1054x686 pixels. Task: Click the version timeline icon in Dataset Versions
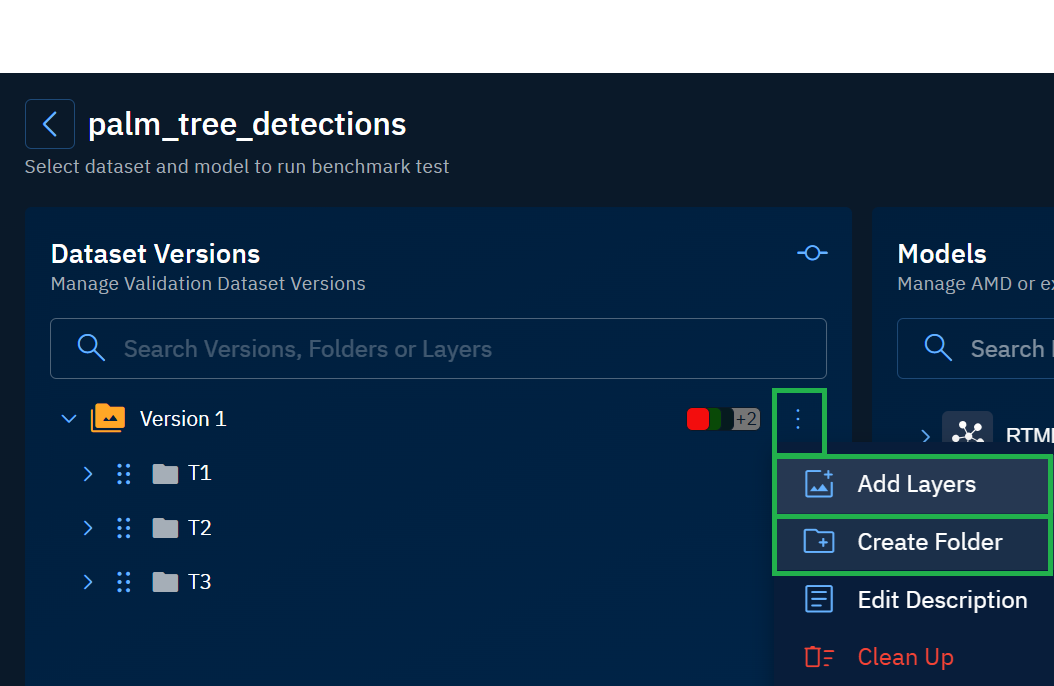(811, 253)
